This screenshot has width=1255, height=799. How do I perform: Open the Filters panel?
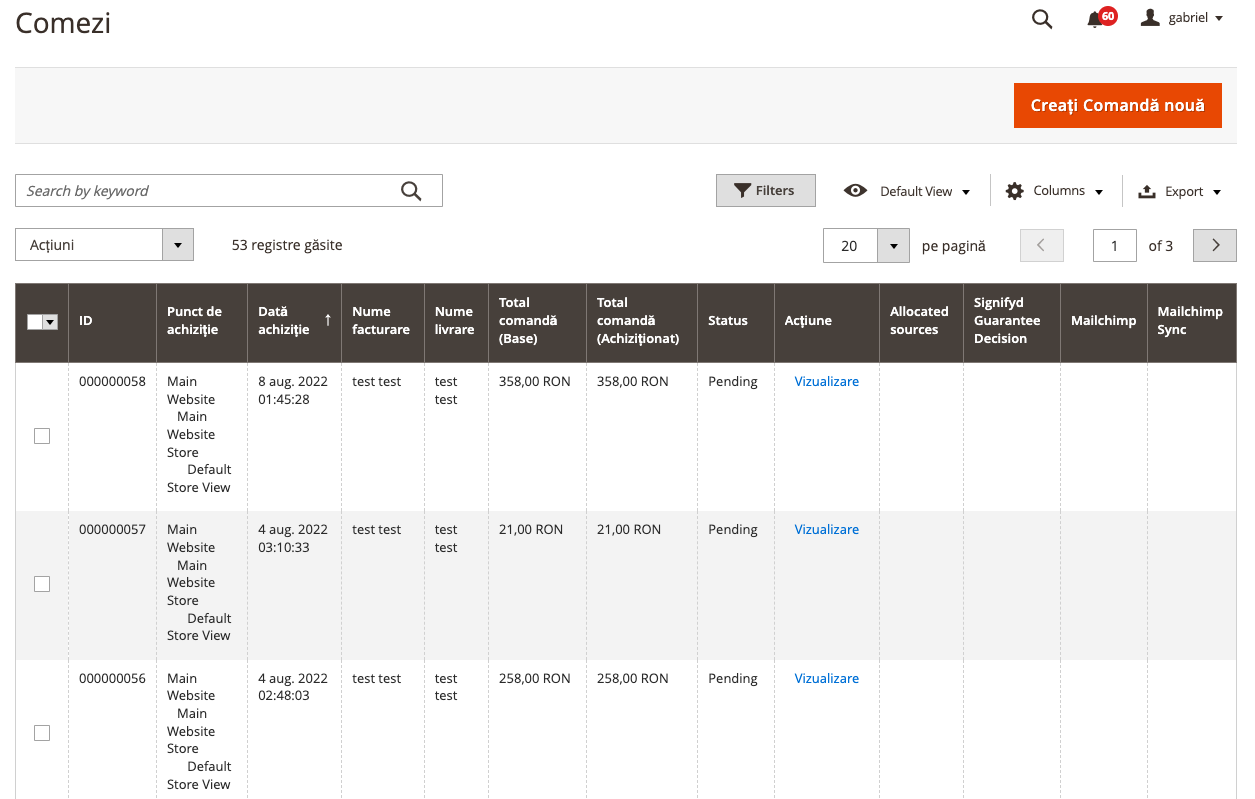[x=766, y=191]
